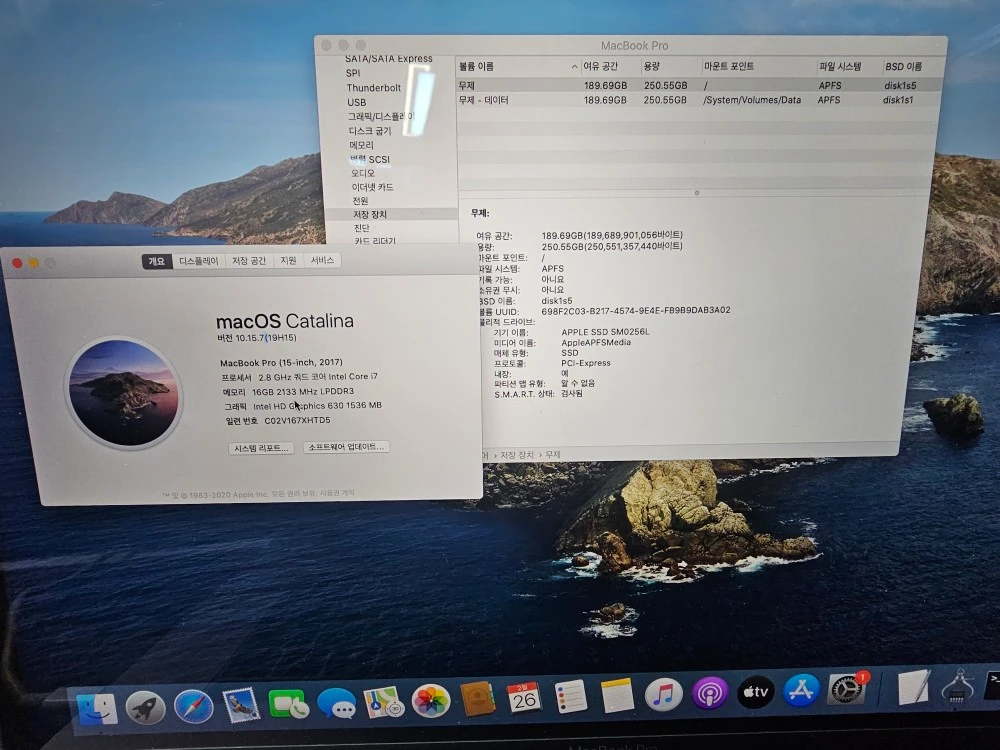1000x750 pixels.
Task: Select 메모리 in the sidebar
Action: tap(362, 145)
